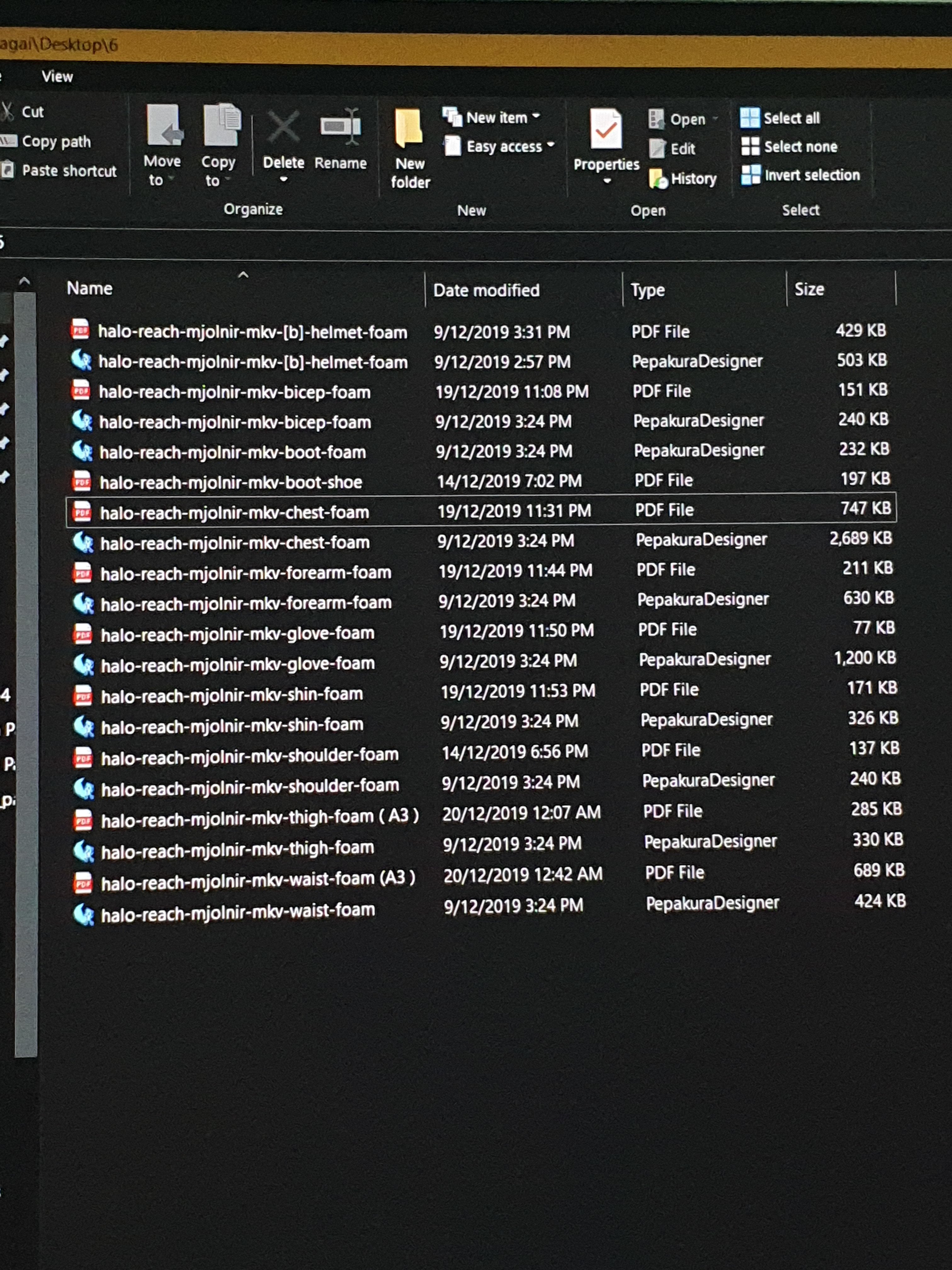952x1270 pixels.
Task: Select chest-foam PDF file name
Action: 234,512
